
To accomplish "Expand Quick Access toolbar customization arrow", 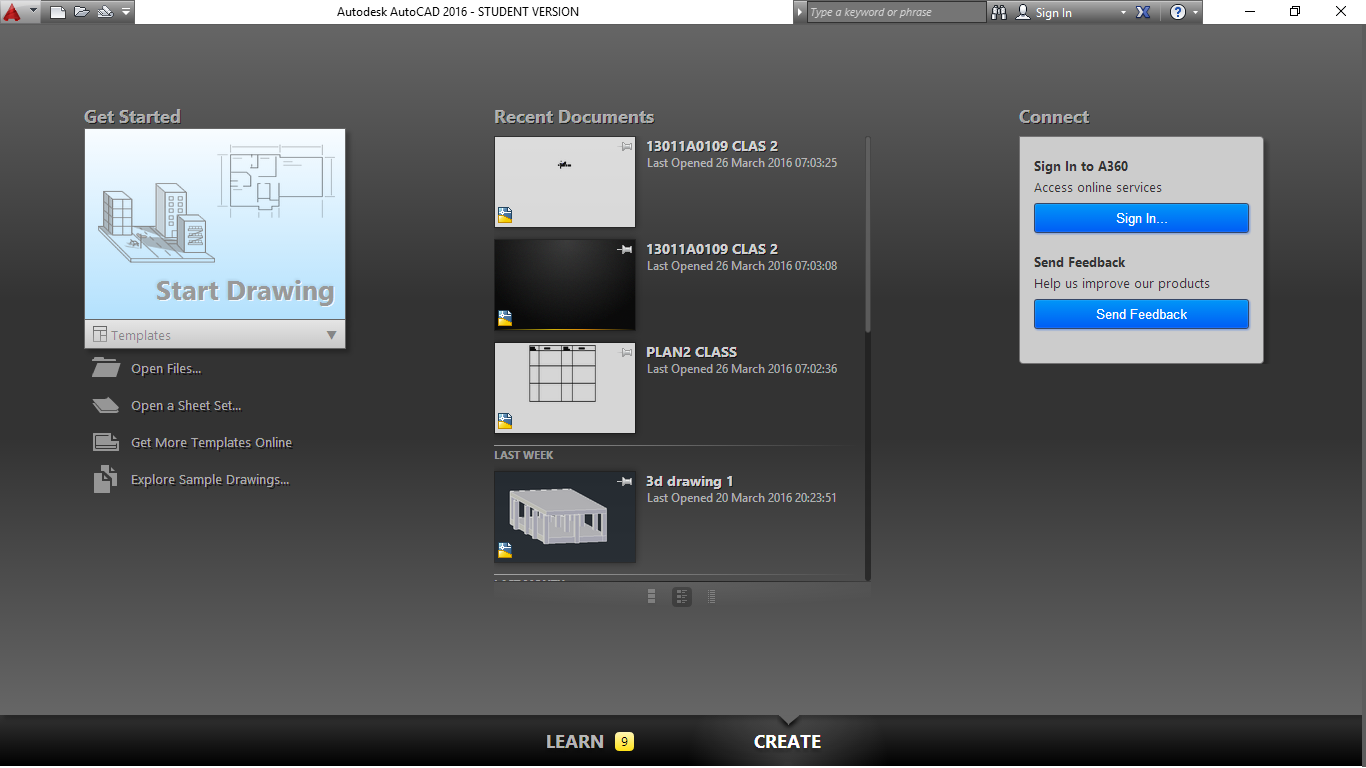I will (125, 12).
